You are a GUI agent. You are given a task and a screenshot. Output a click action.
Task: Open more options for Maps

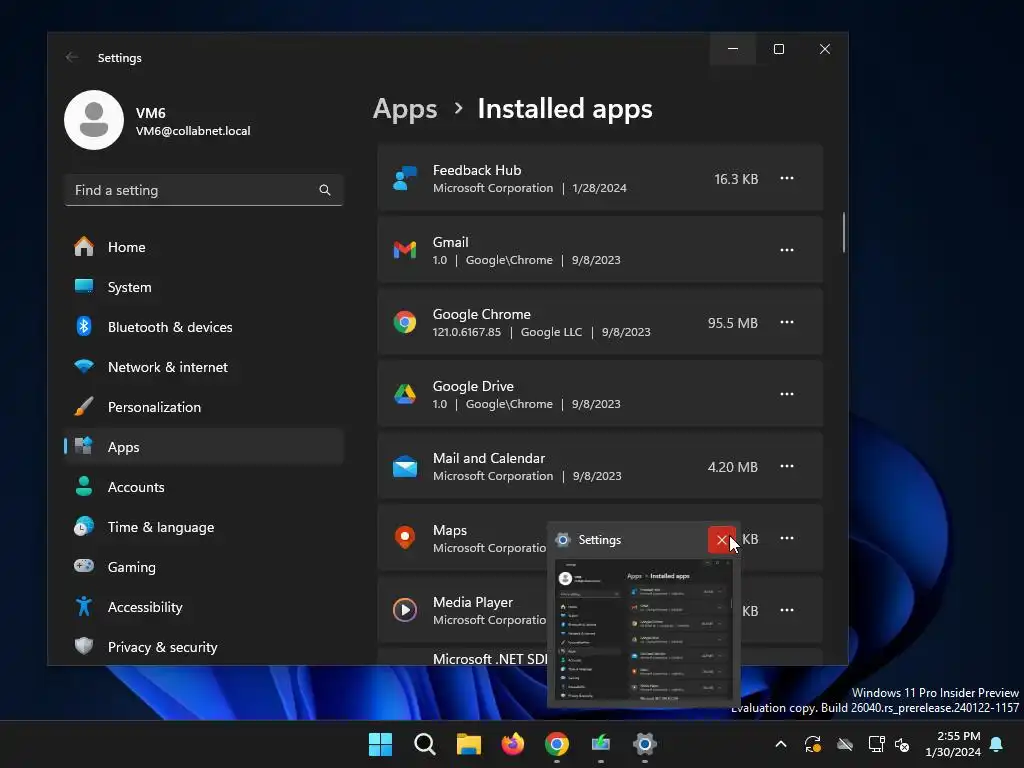(787, 538)
